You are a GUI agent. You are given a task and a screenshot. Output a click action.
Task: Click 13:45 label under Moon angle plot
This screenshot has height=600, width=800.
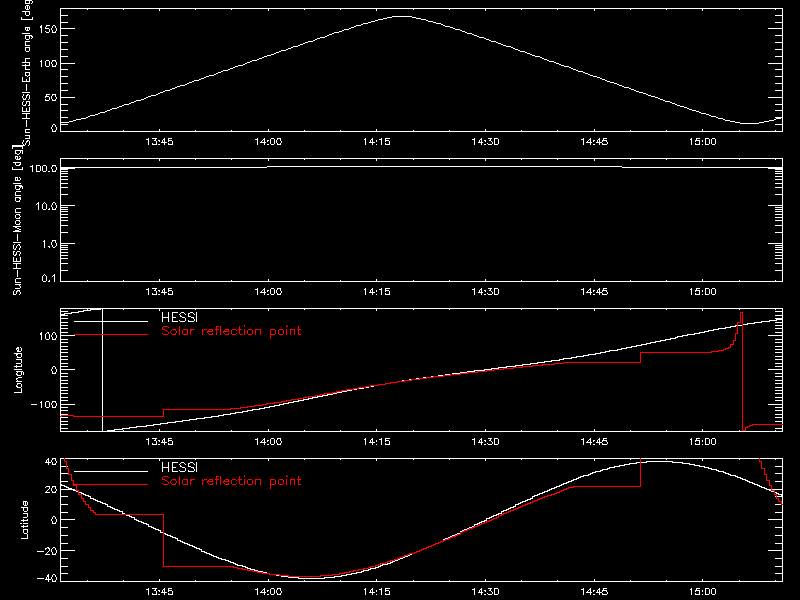click(159, 292)
